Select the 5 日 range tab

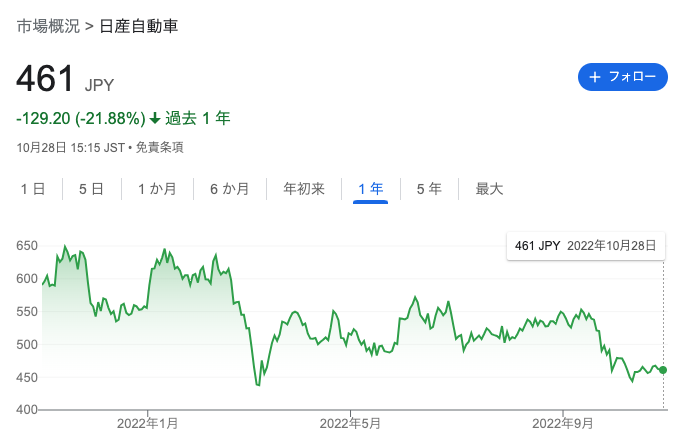pos(91,189)
